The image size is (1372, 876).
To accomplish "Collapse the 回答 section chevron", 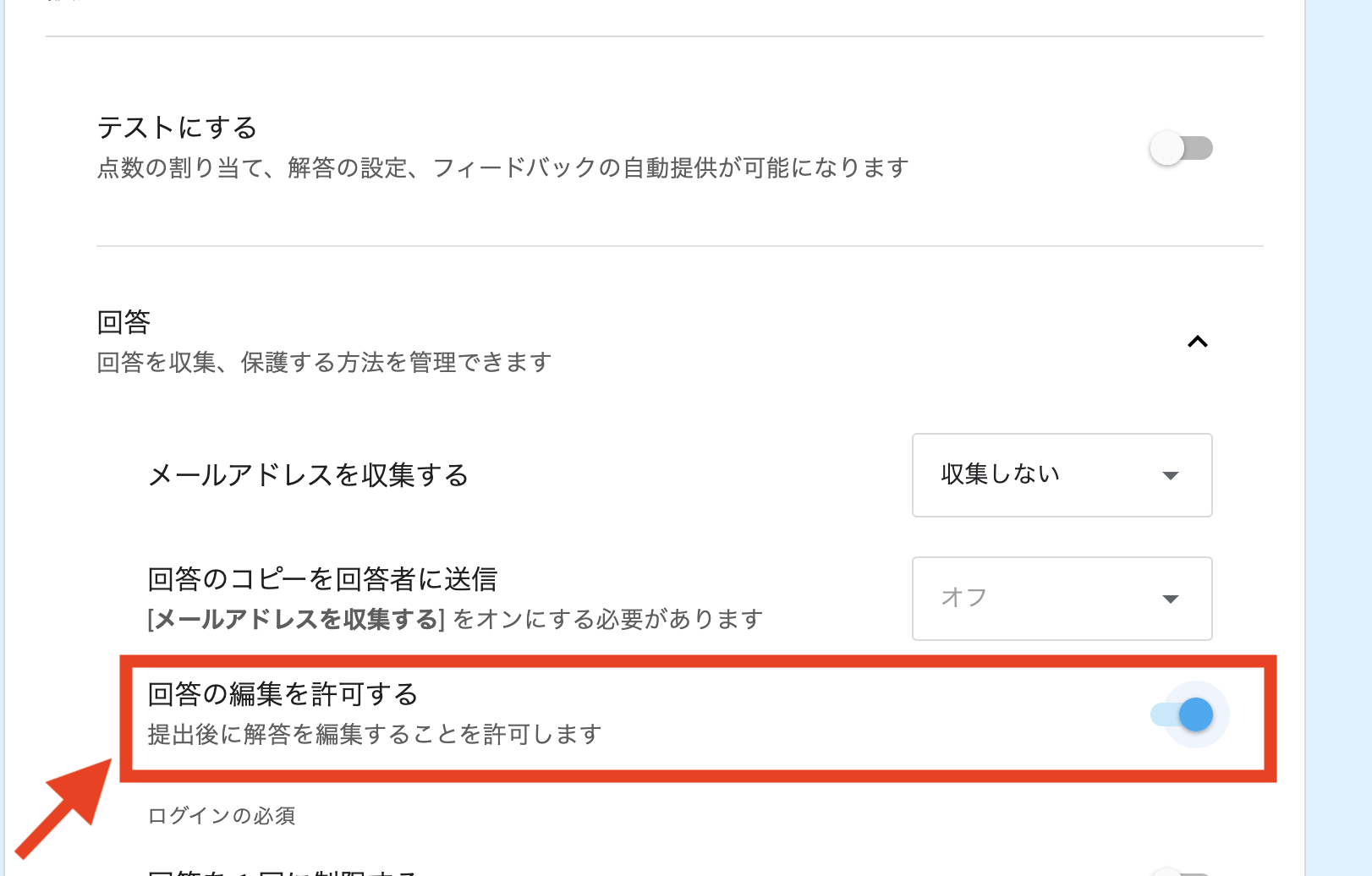I will 1197,342.
